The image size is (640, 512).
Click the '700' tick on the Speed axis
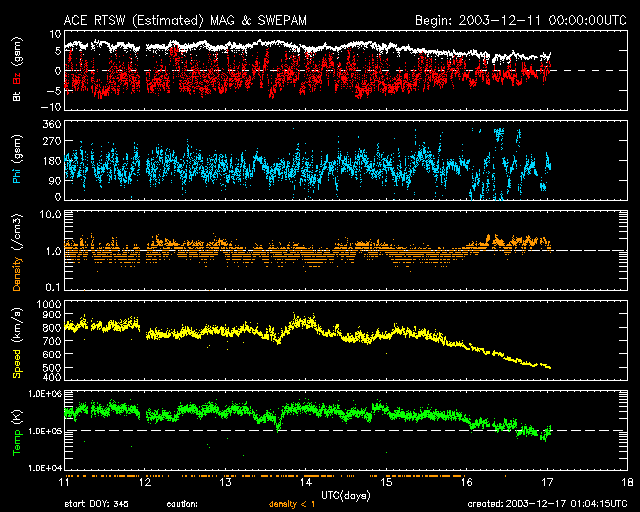[x=52, y=341]
